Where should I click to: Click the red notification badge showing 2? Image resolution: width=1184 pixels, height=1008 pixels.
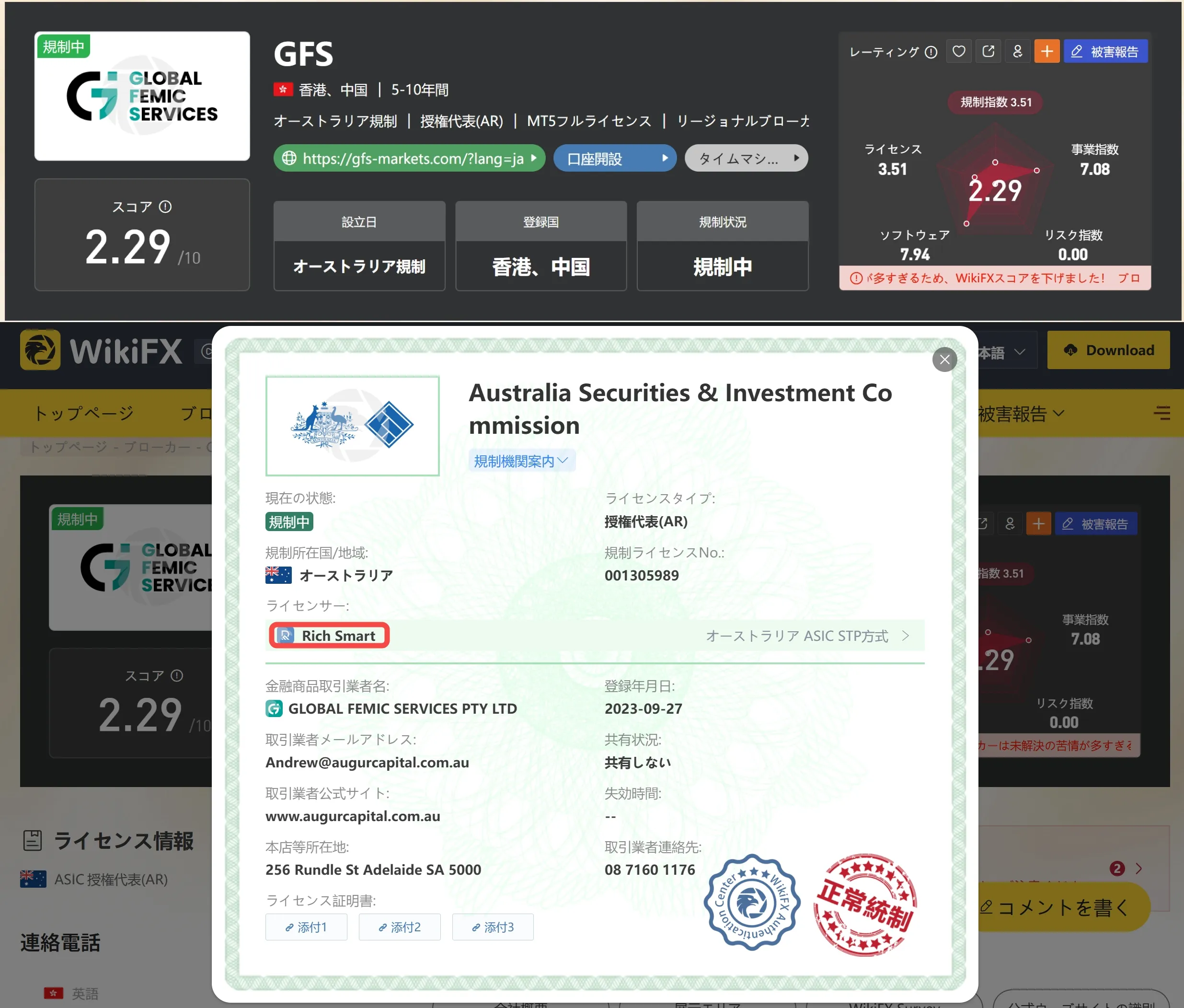click(x=1117, y=869)
